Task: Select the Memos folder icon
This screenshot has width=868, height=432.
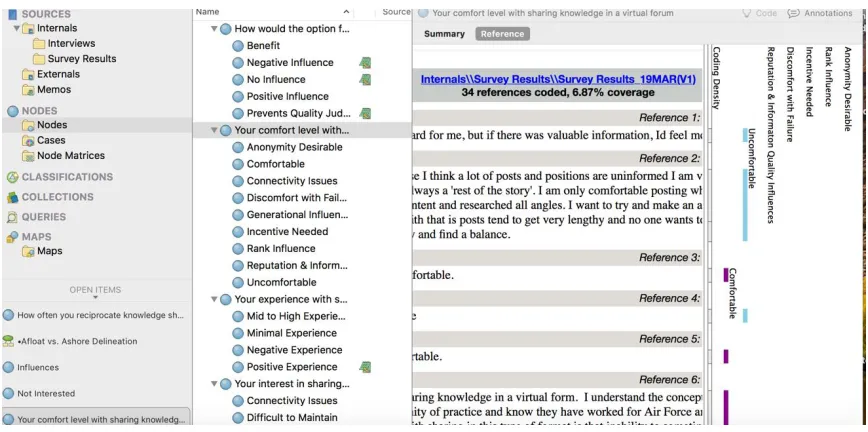Action: [x=28, y=90]
